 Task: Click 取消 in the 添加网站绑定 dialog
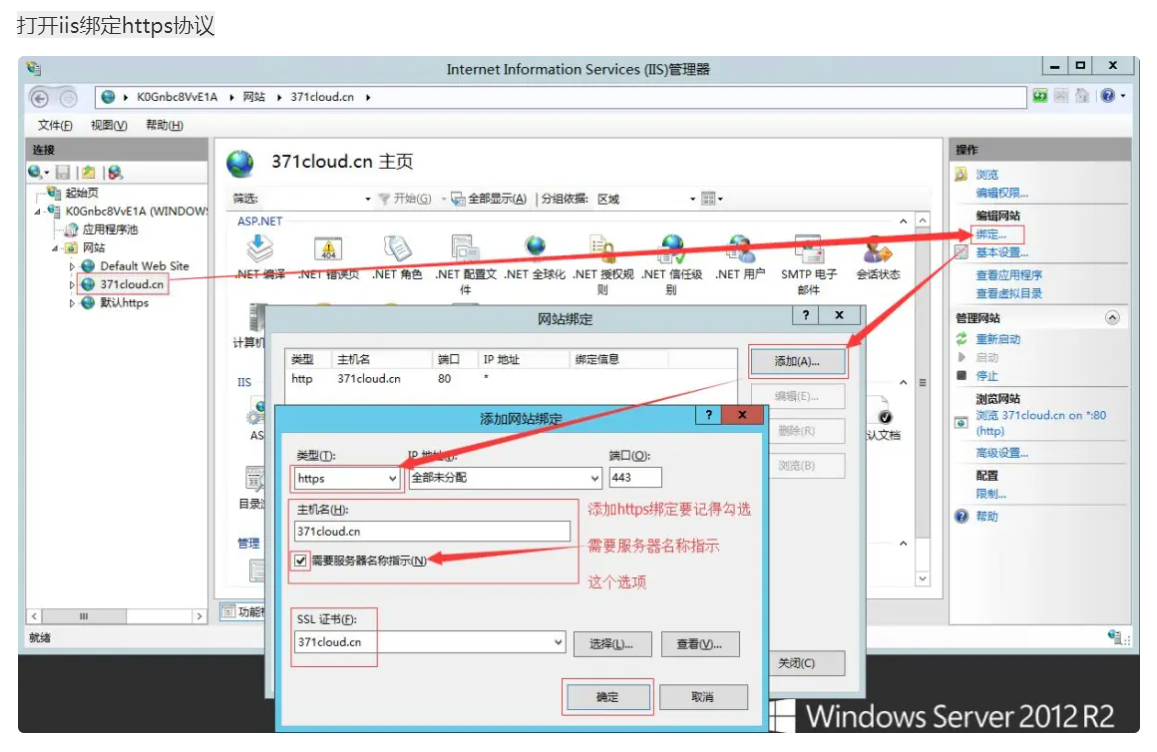[702, 697]
